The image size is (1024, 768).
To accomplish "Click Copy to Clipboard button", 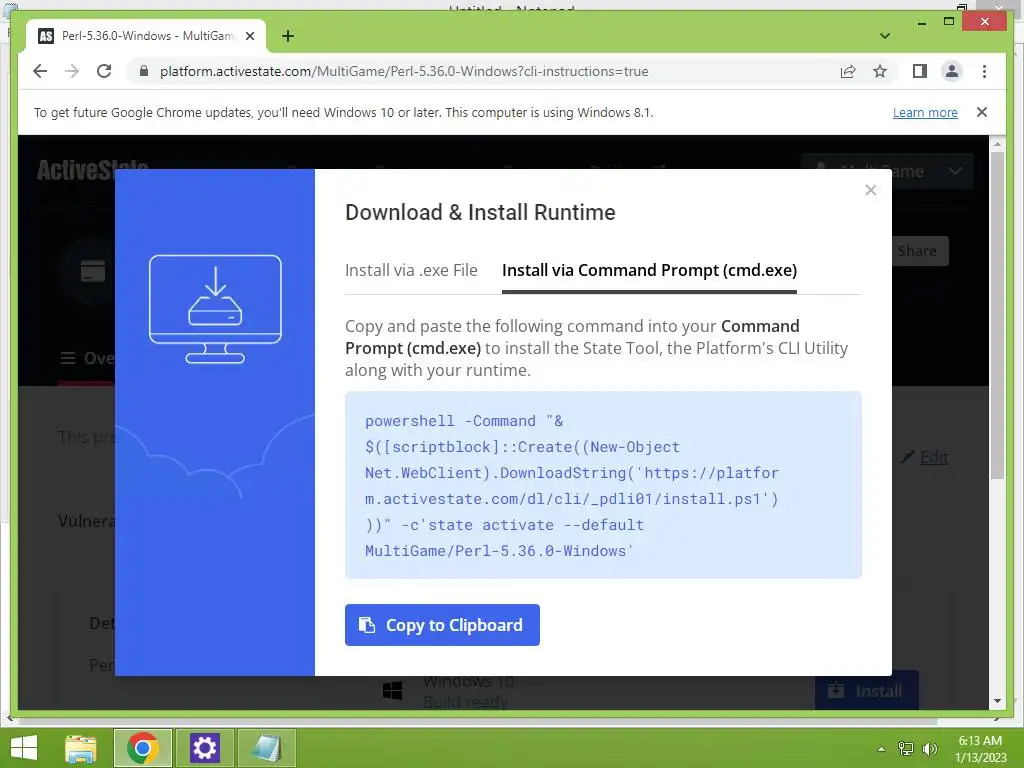I will pos(442,625).
